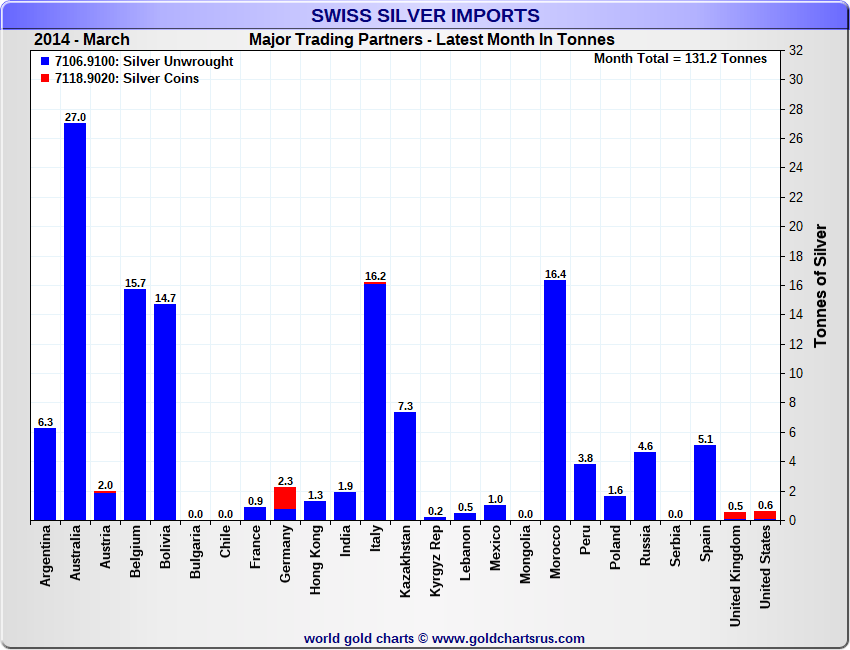Click the 'Mexico' axis label
This screenshot has height=650, width=850.
coord(495,548)
